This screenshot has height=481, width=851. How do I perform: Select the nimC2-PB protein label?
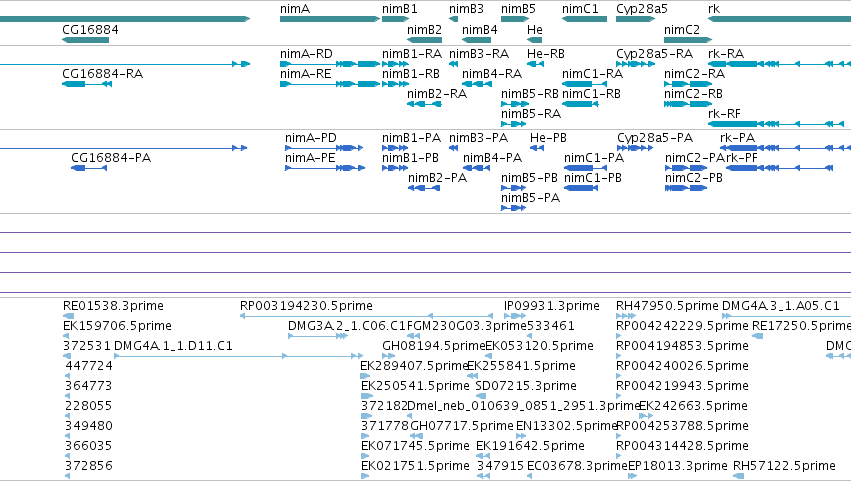tap(694, 178)
